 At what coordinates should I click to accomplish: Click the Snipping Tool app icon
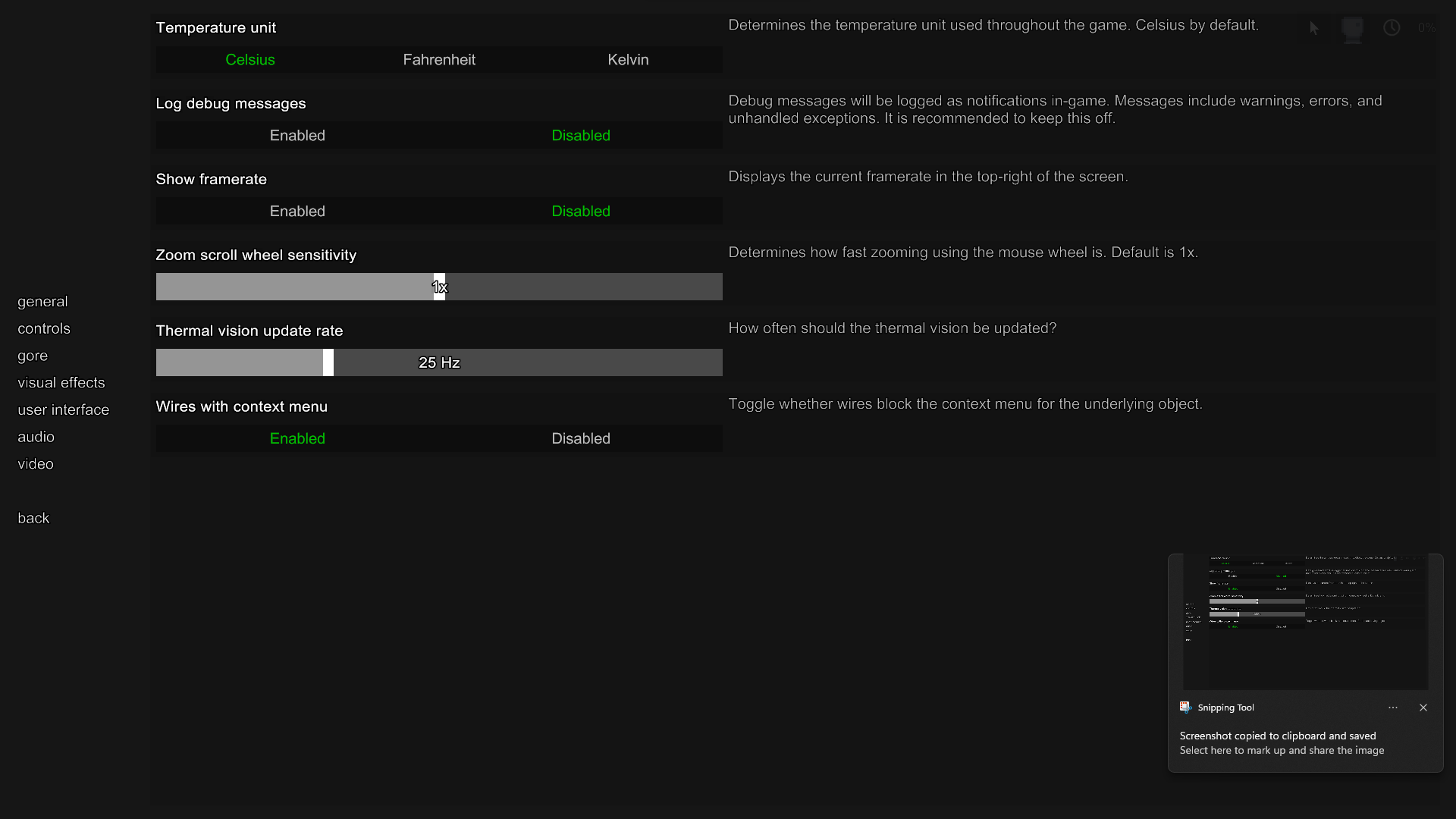1185,708
